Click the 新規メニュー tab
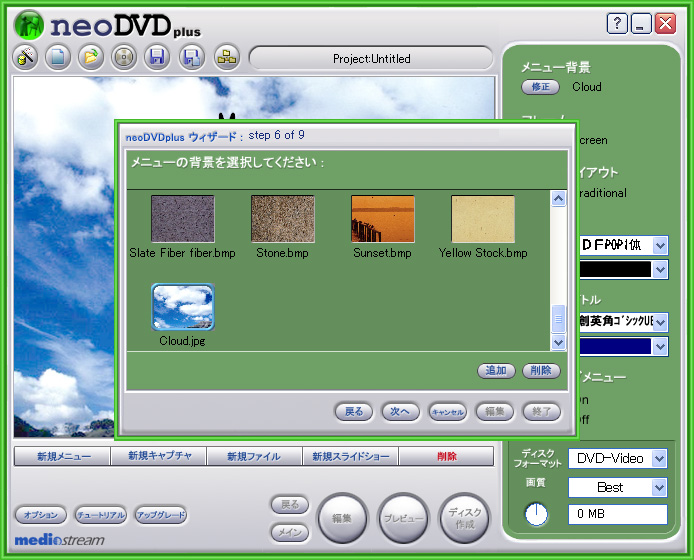 [62, 456]
